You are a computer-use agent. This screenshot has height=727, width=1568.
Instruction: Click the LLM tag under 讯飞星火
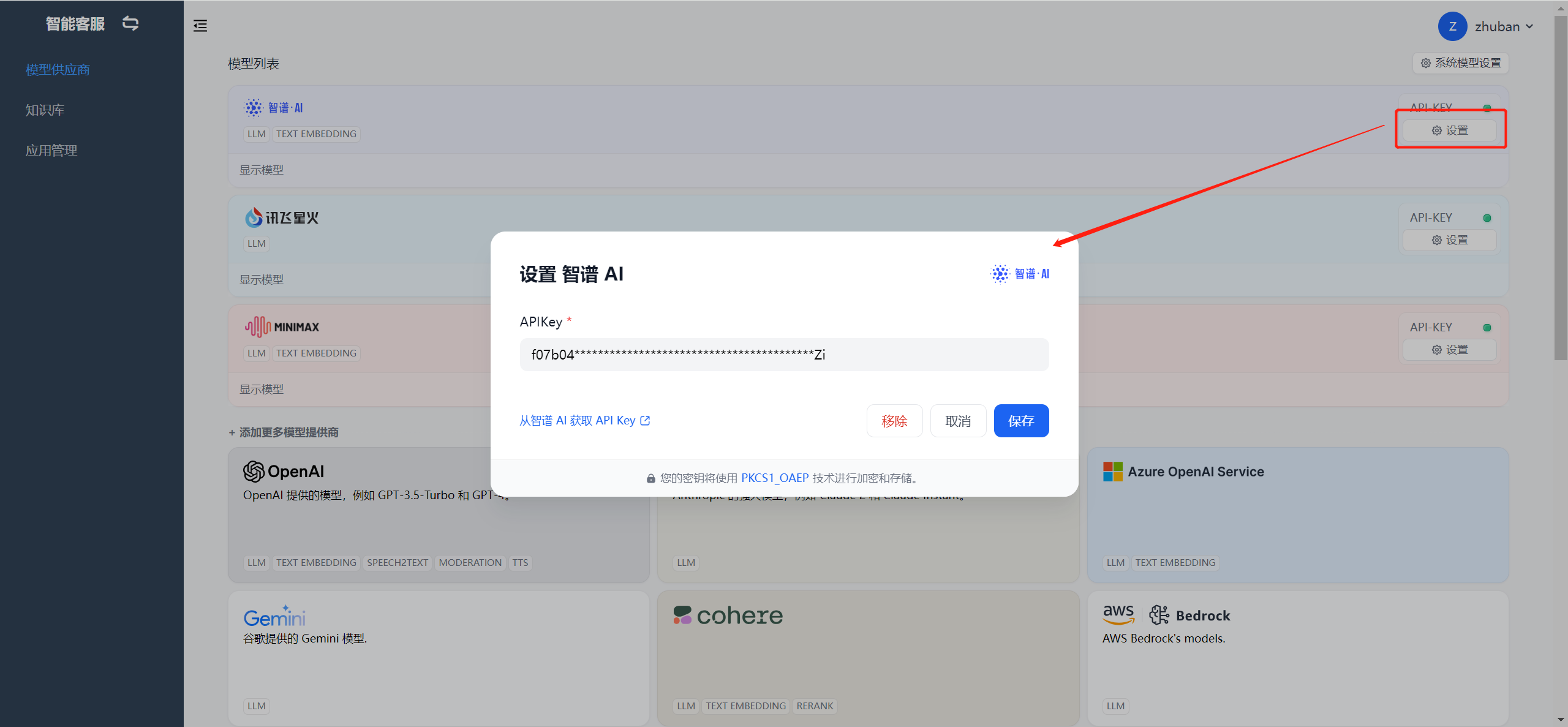[x=257, y=244]
